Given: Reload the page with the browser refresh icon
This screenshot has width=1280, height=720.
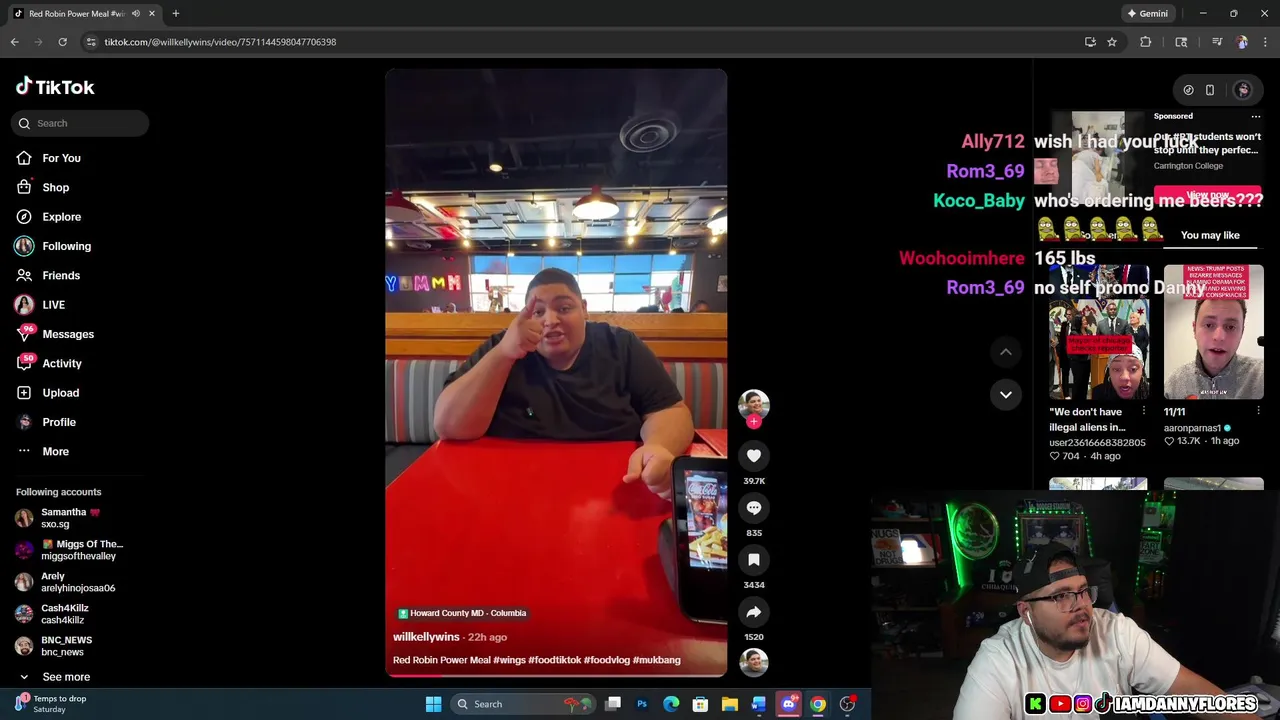Looking at the screenshot, I should click(x=62, y=42).
